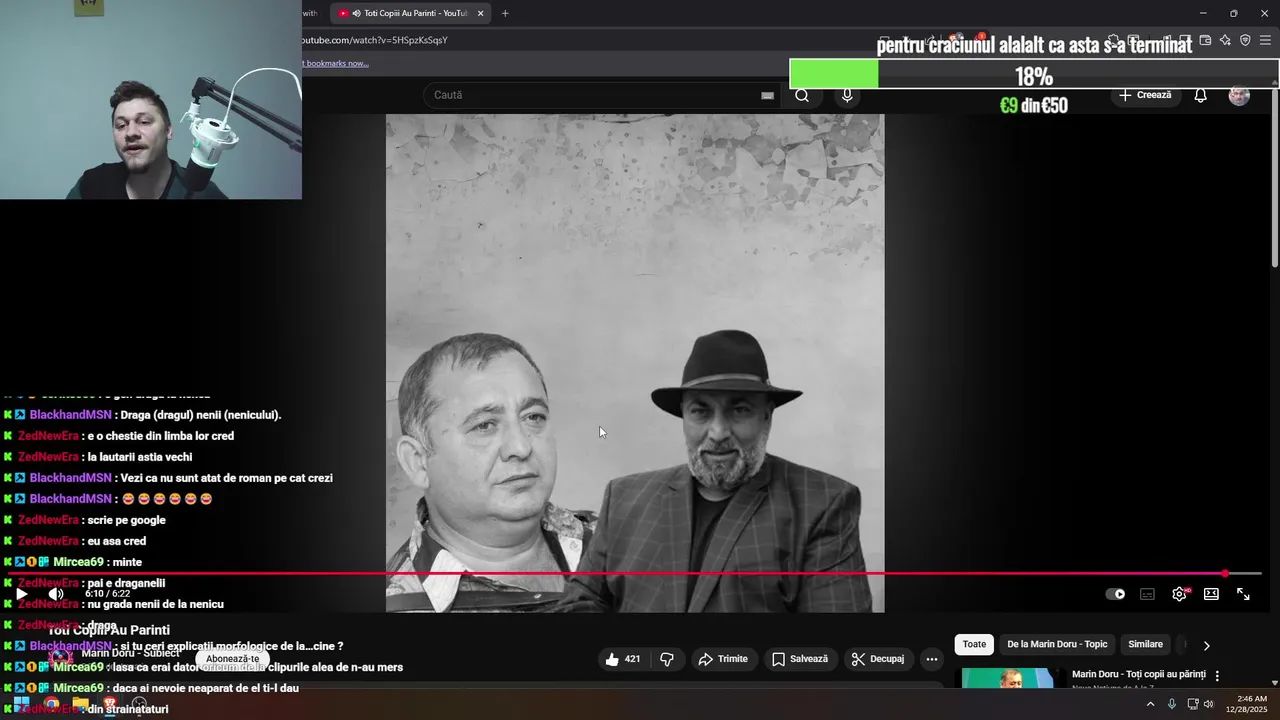Click the Creează button

click(1145, 95)
